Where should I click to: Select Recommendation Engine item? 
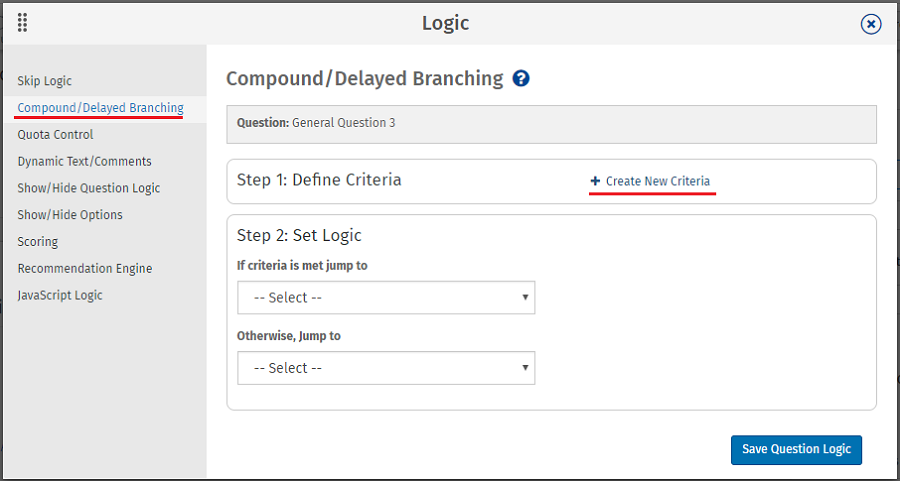tap(85, 268)
